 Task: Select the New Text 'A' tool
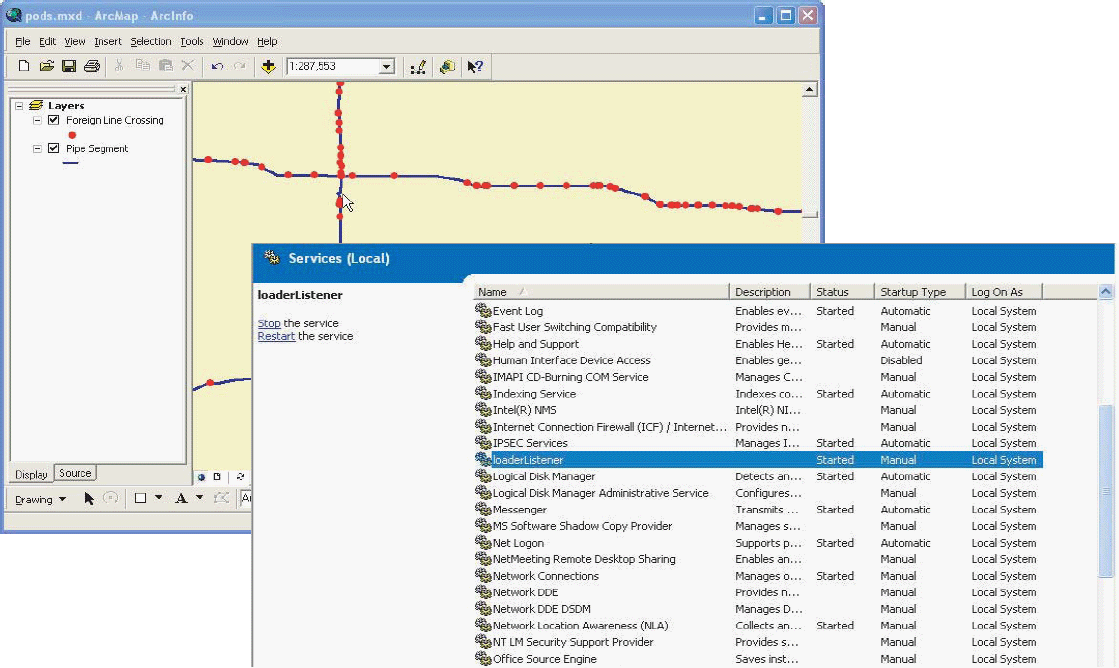coord(181,498)
